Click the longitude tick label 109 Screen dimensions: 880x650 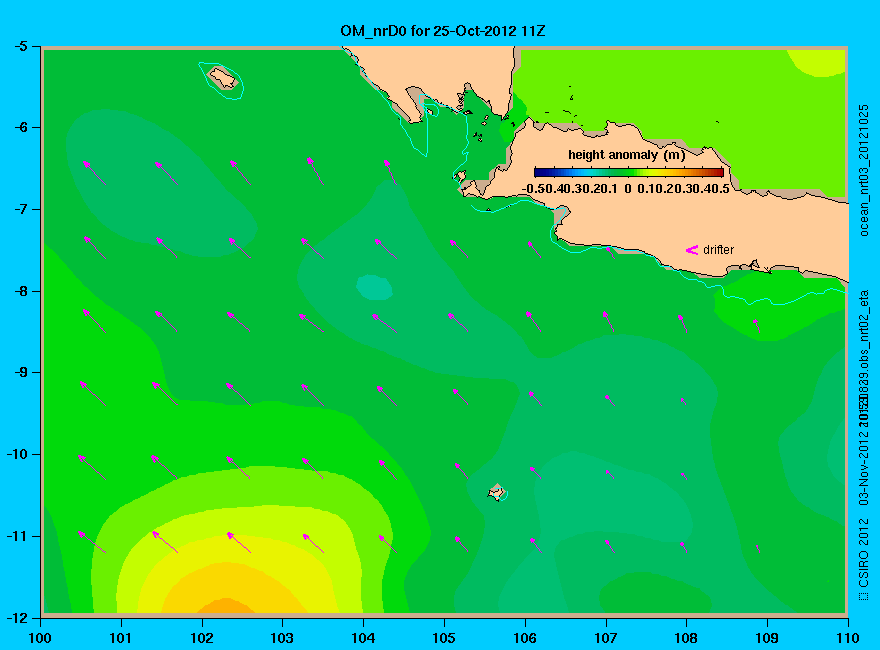[767, 638]
